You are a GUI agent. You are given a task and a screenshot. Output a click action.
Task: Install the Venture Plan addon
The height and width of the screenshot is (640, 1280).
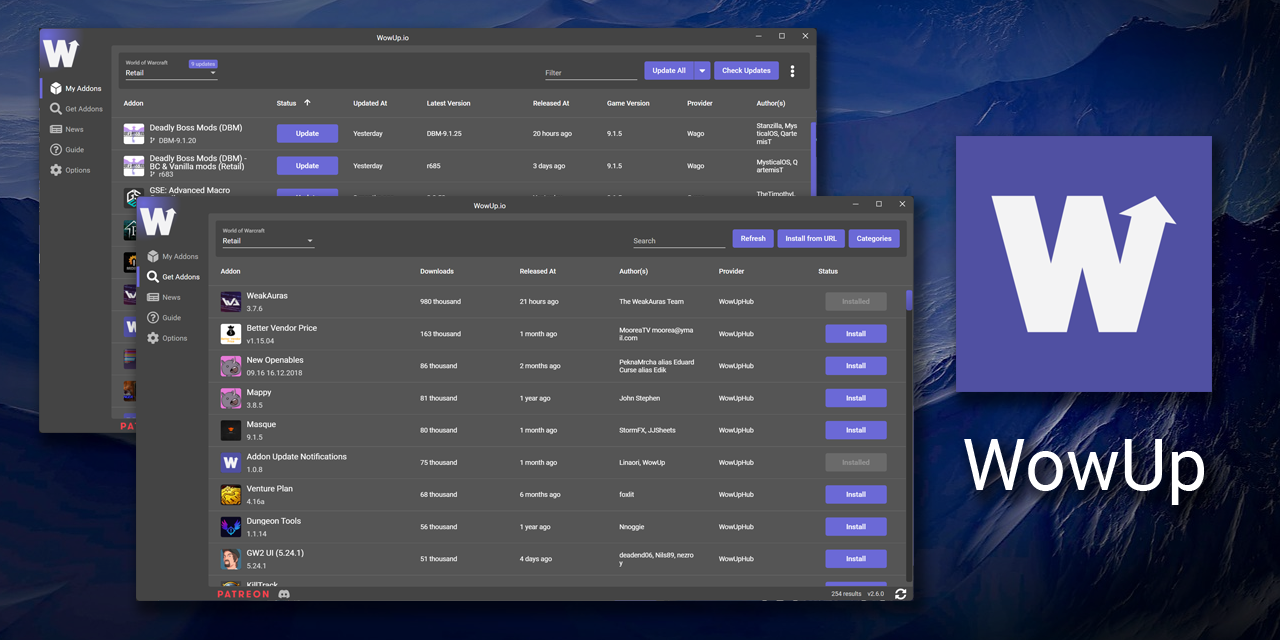tap(856, 494)
